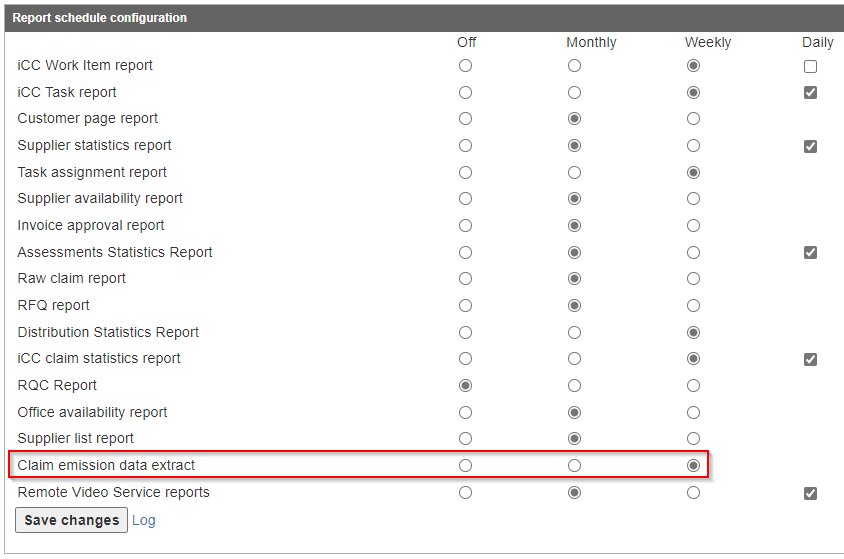Set Supplier list report to Weekly
Image resolution: width=844 pixels, height=559 pixels.
(x=693, y=439)
